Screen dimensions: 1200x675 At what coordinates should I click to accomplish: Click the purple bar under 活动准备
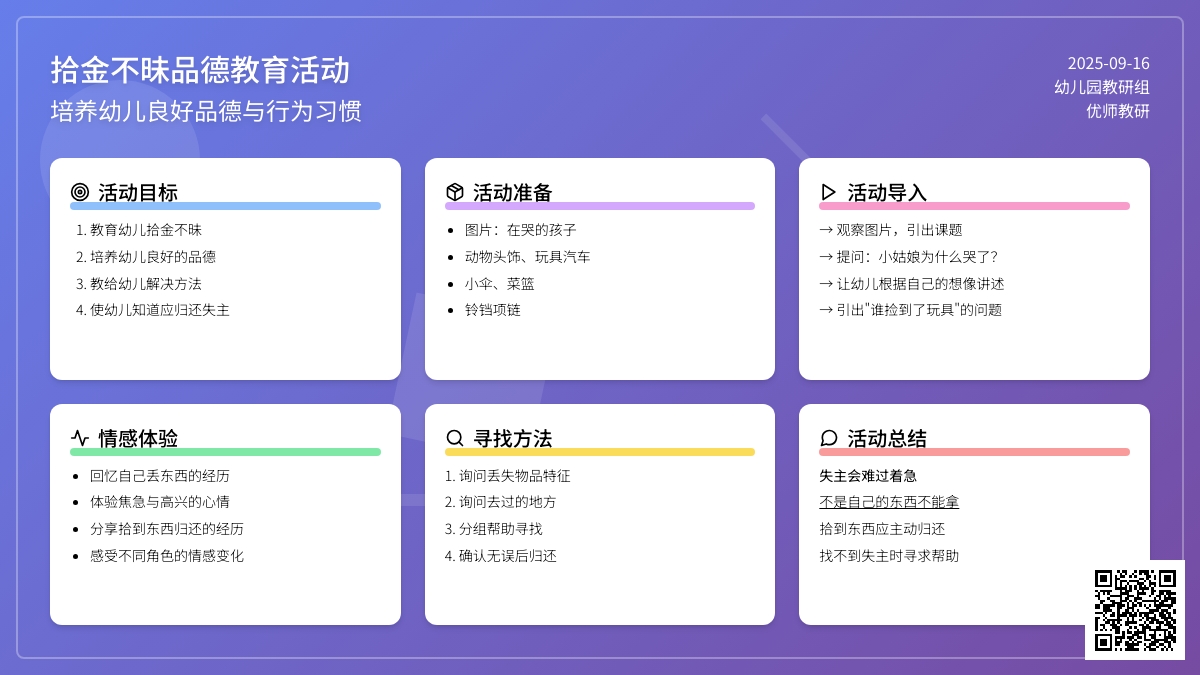[600, 206]
